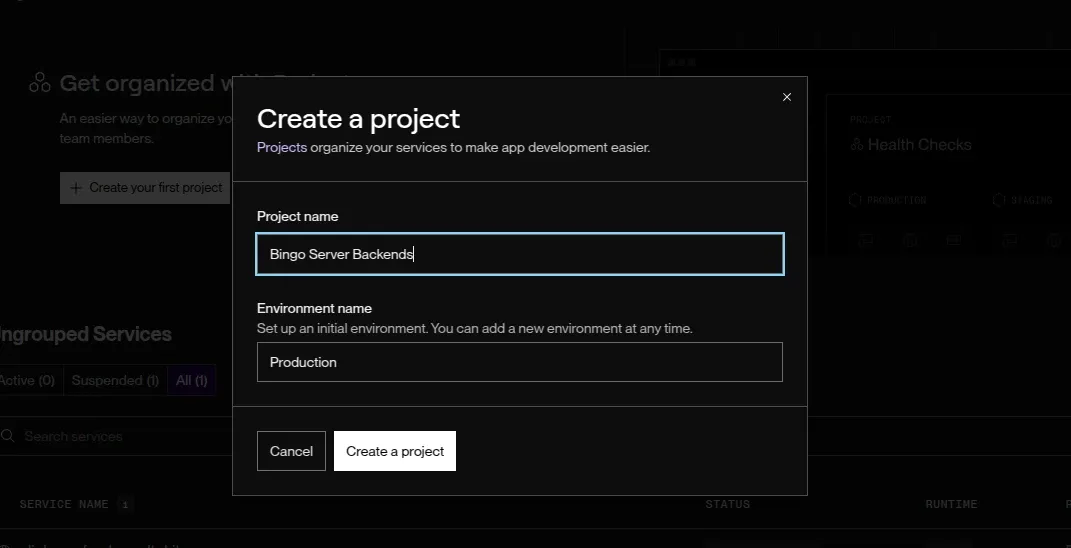
Task: Select the Suspended (1) services tab
Action: [115, 381]
